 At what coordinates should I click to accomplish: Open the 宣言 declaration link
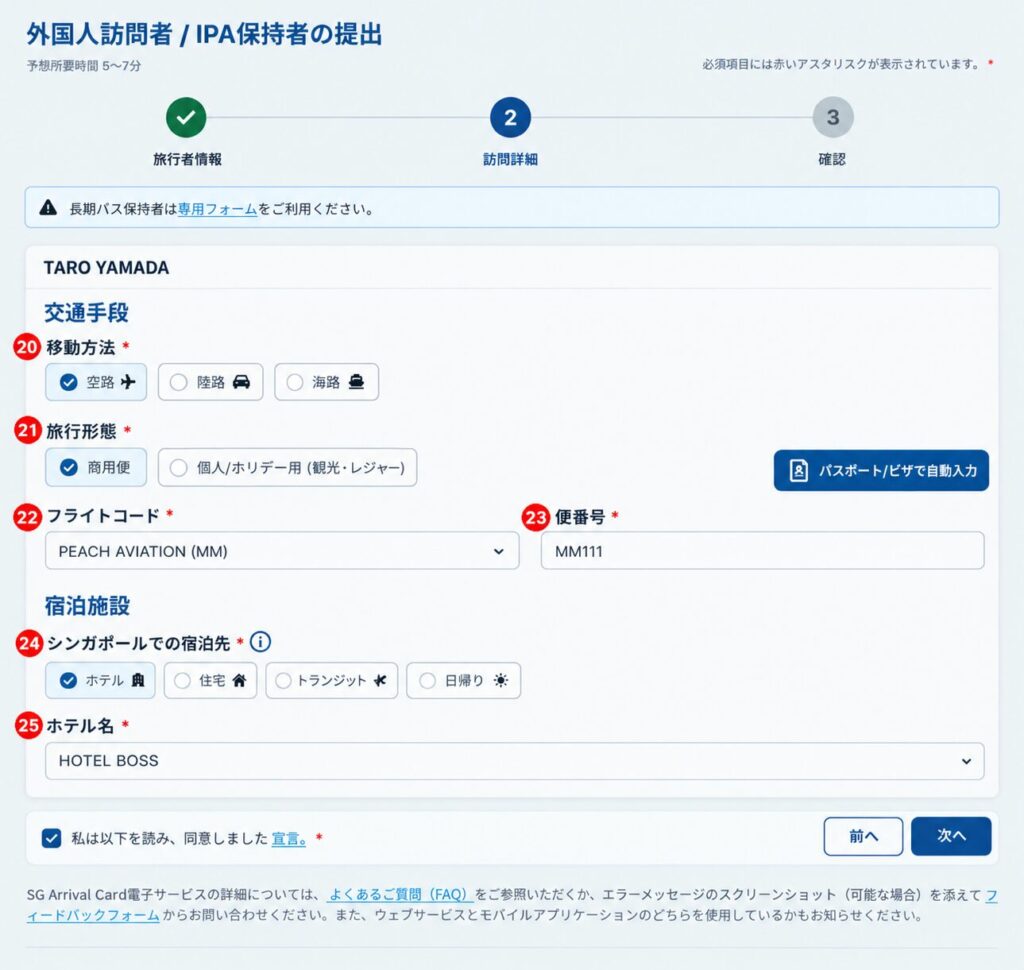pyautogui.click(x=289, y=838)
